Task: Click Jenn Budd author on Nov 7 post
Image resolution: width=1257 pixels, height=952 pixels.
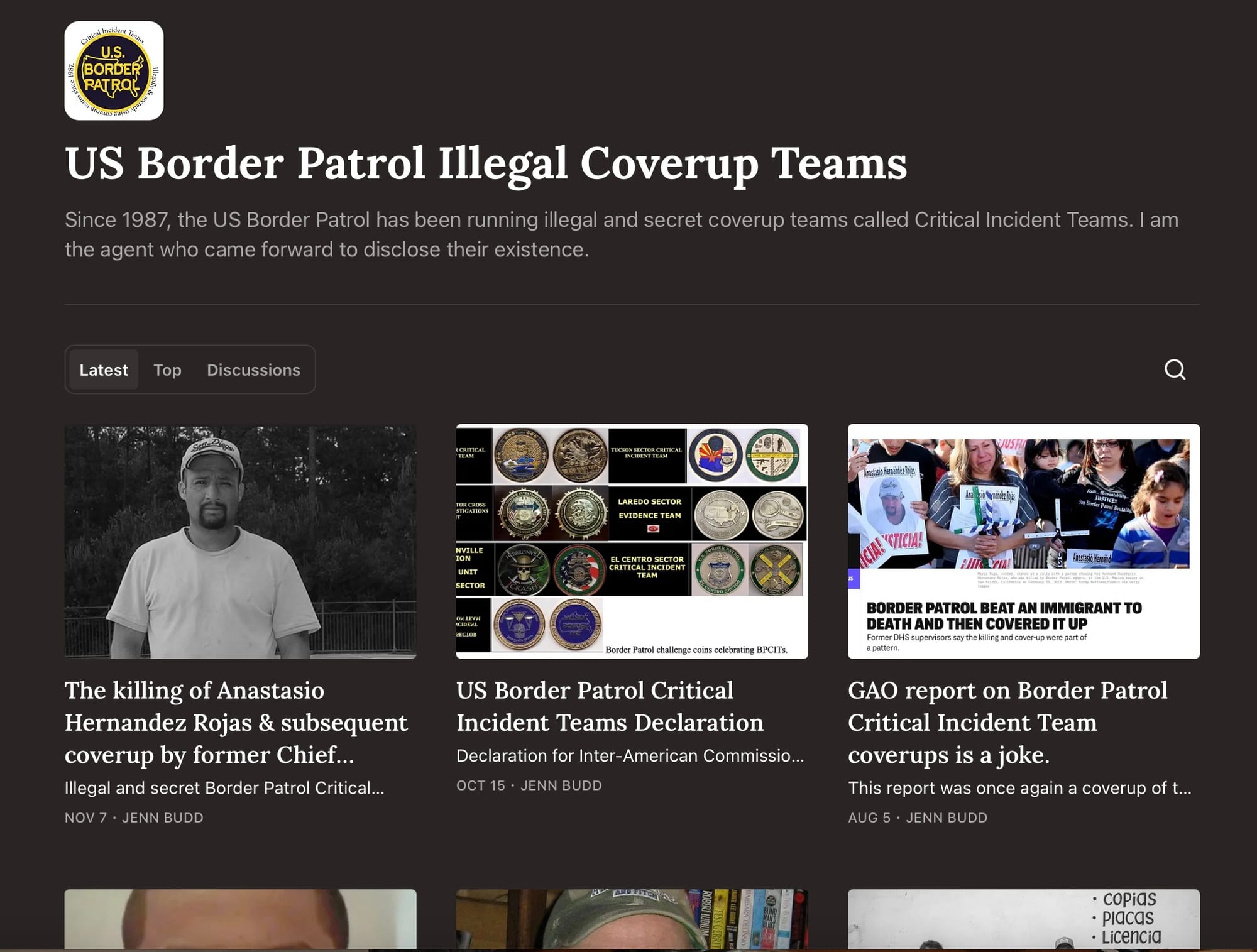Action: 163,818
